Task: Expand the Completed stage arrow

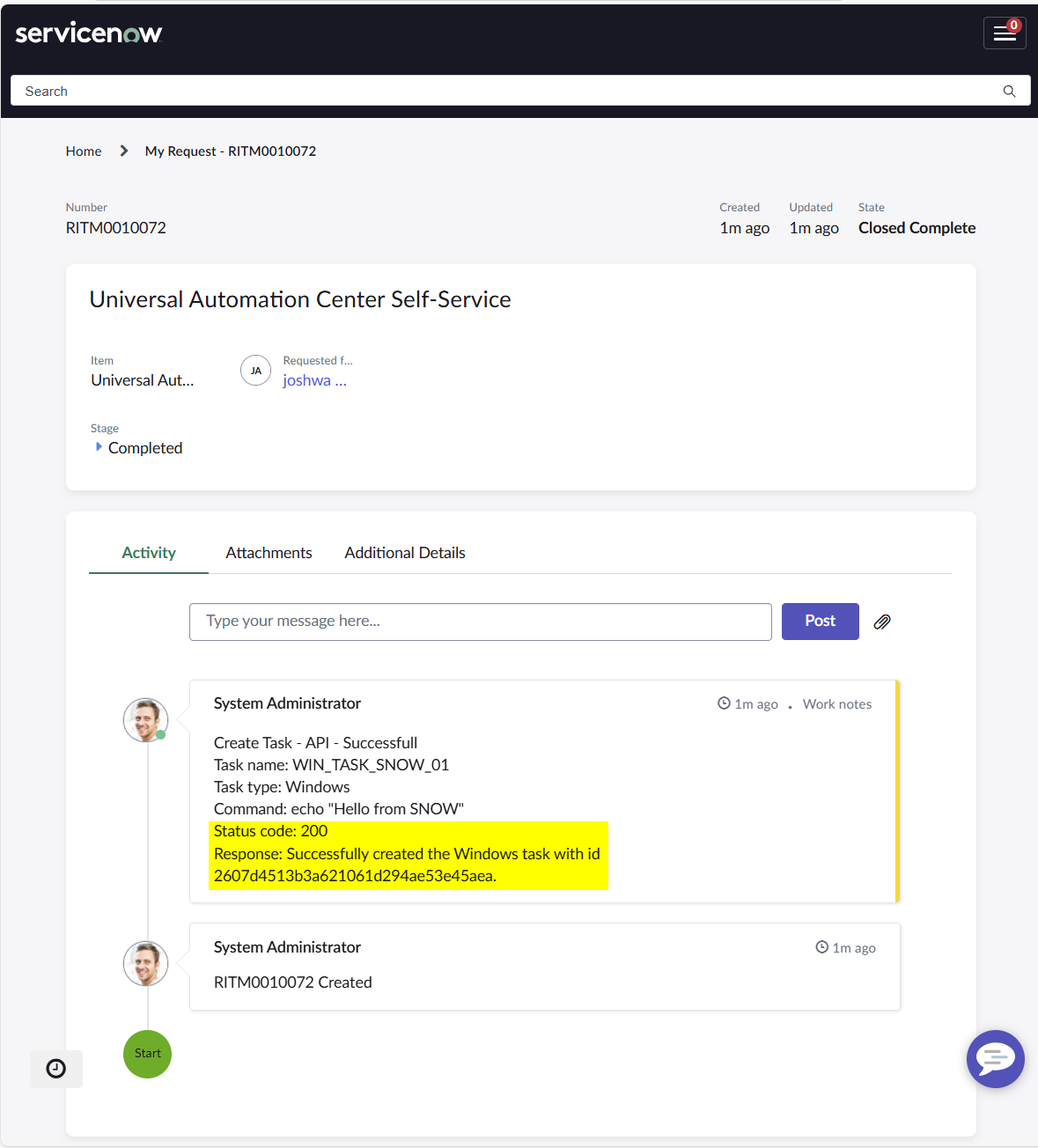Action: [99, 447]
